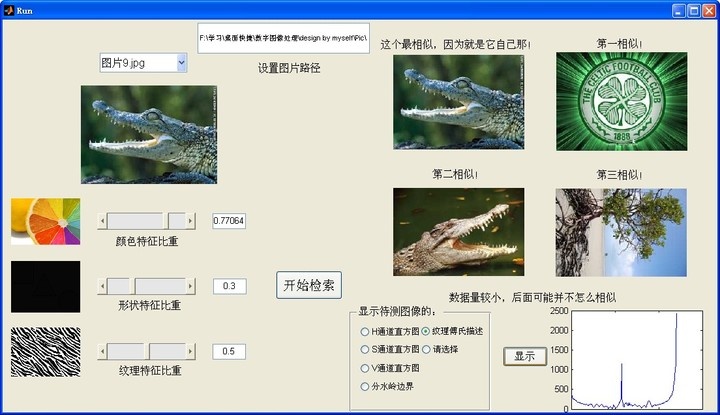Click the 第二相似! label
The width and height of the screenshot is (720, 415).
(x=455, y=174)
